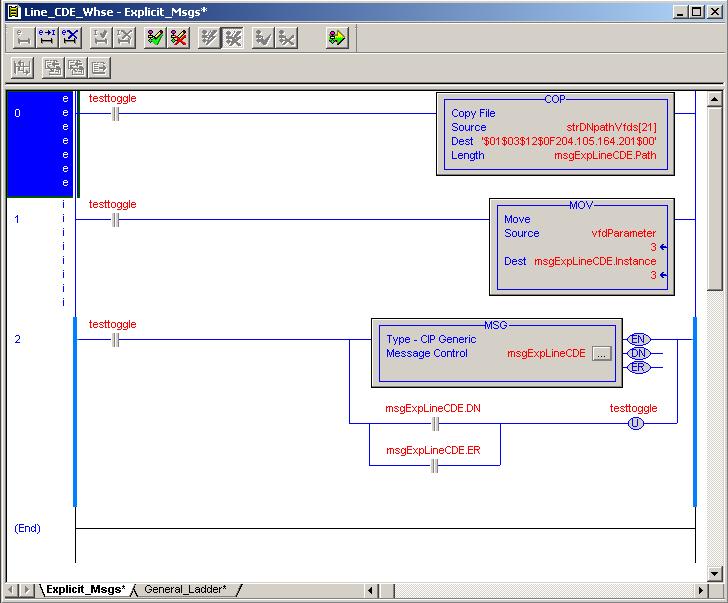Accept pending program edits with green check icon
Image resolution: width=728 pixels, height=603 pixels.
coord(155,38)
